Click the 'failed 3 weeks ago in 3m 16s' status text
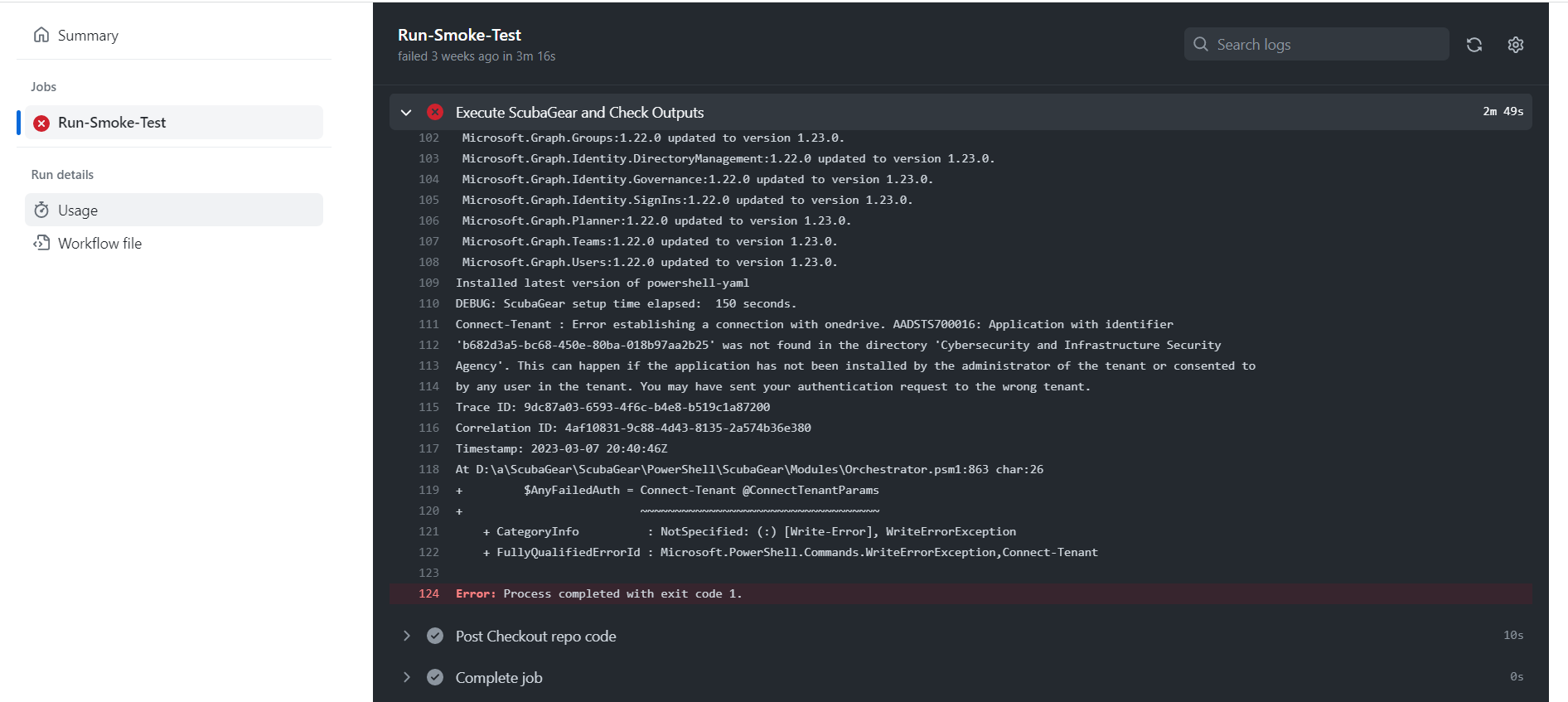This screenshot has height=702, width=1568. click(x=477, y=56)
